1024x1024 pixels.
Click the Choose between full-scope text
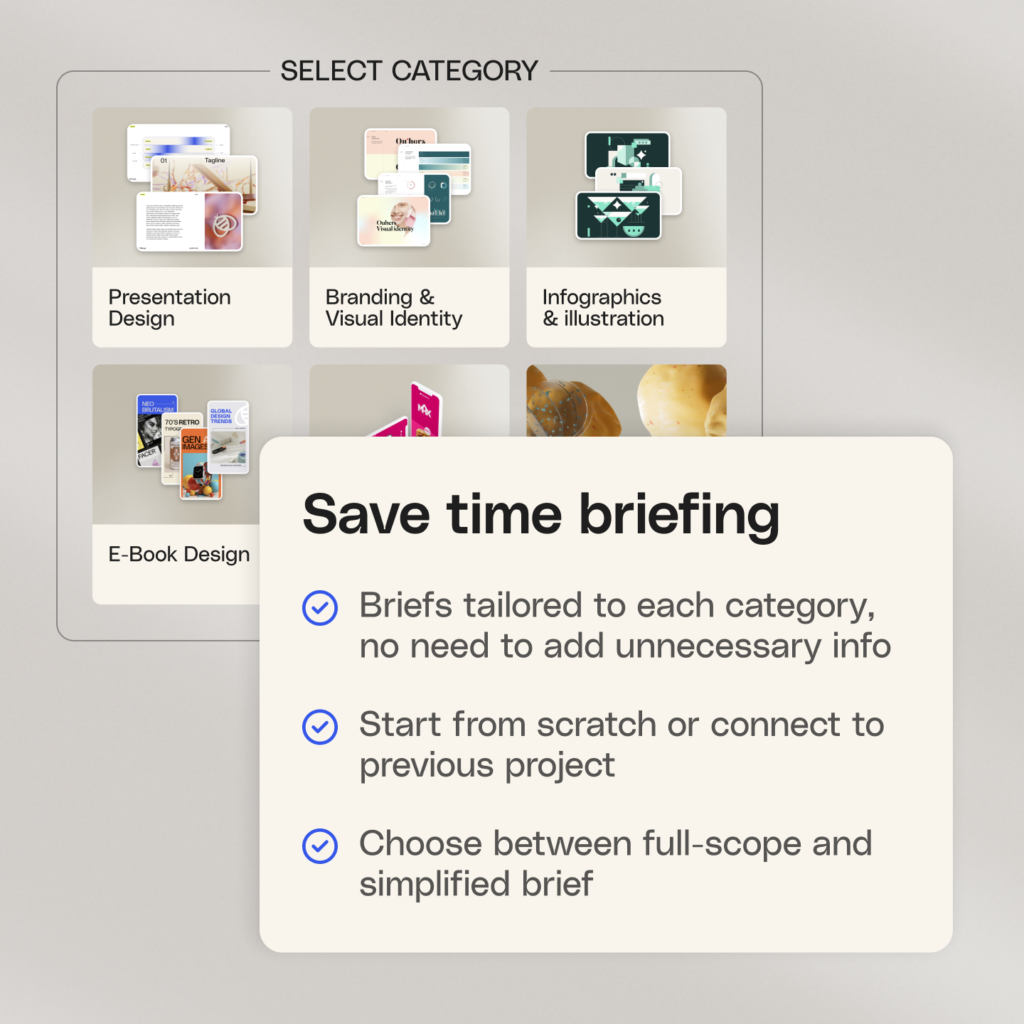[x=615, y=843]
